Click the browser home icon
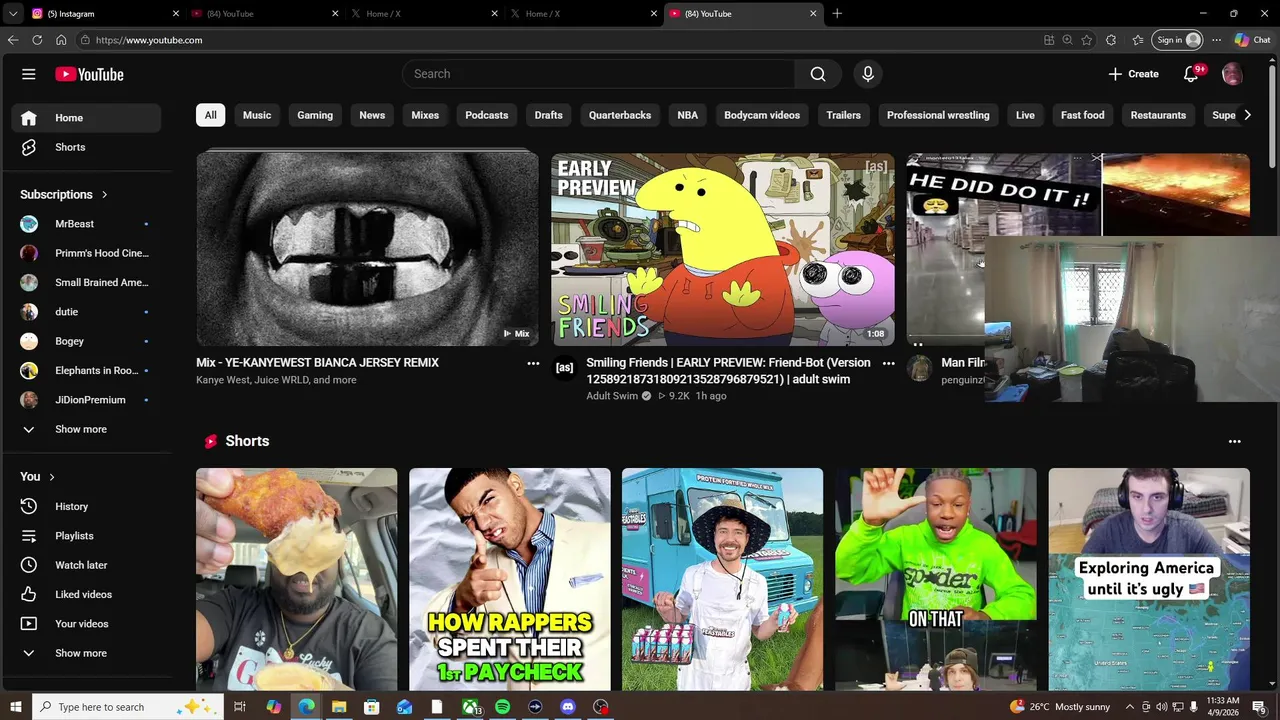 (61, 40)
